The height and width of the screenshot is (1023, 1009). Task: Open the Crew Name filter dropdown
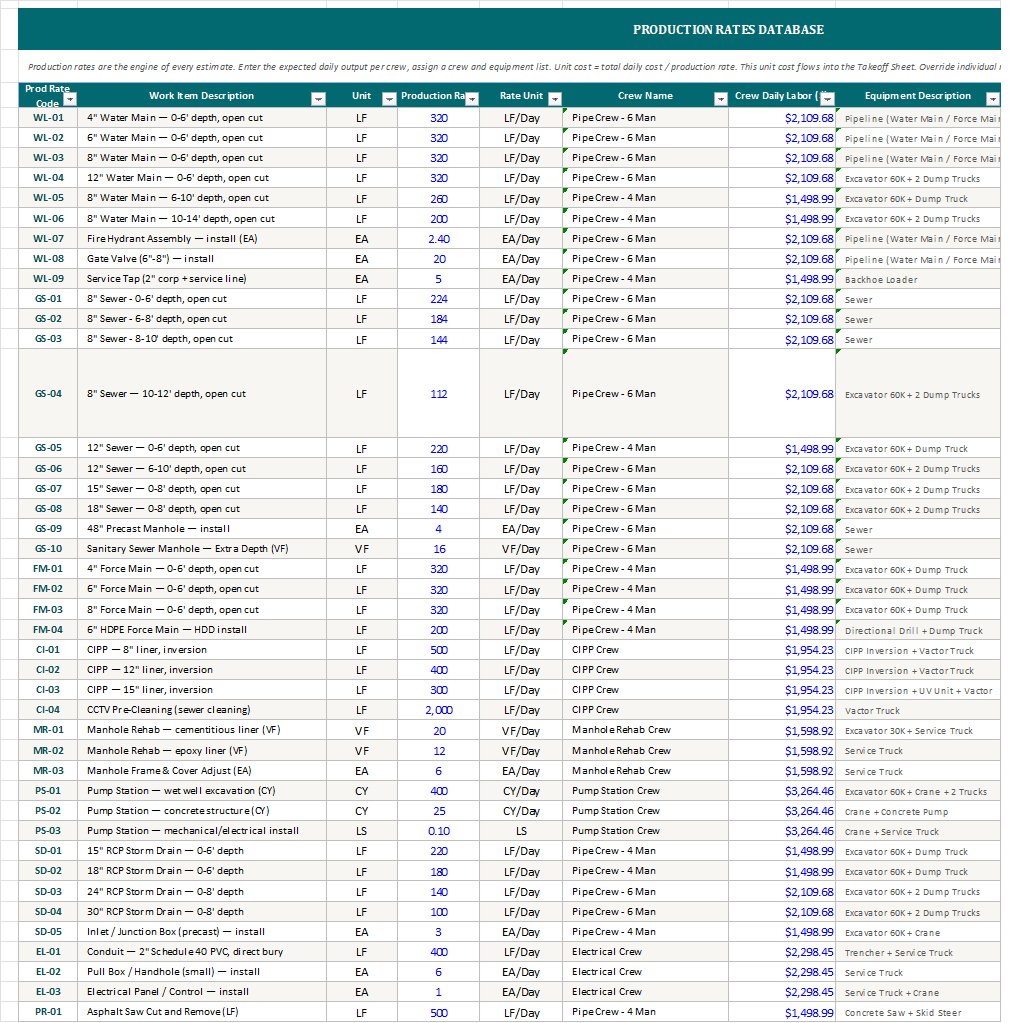click(721, 99)
